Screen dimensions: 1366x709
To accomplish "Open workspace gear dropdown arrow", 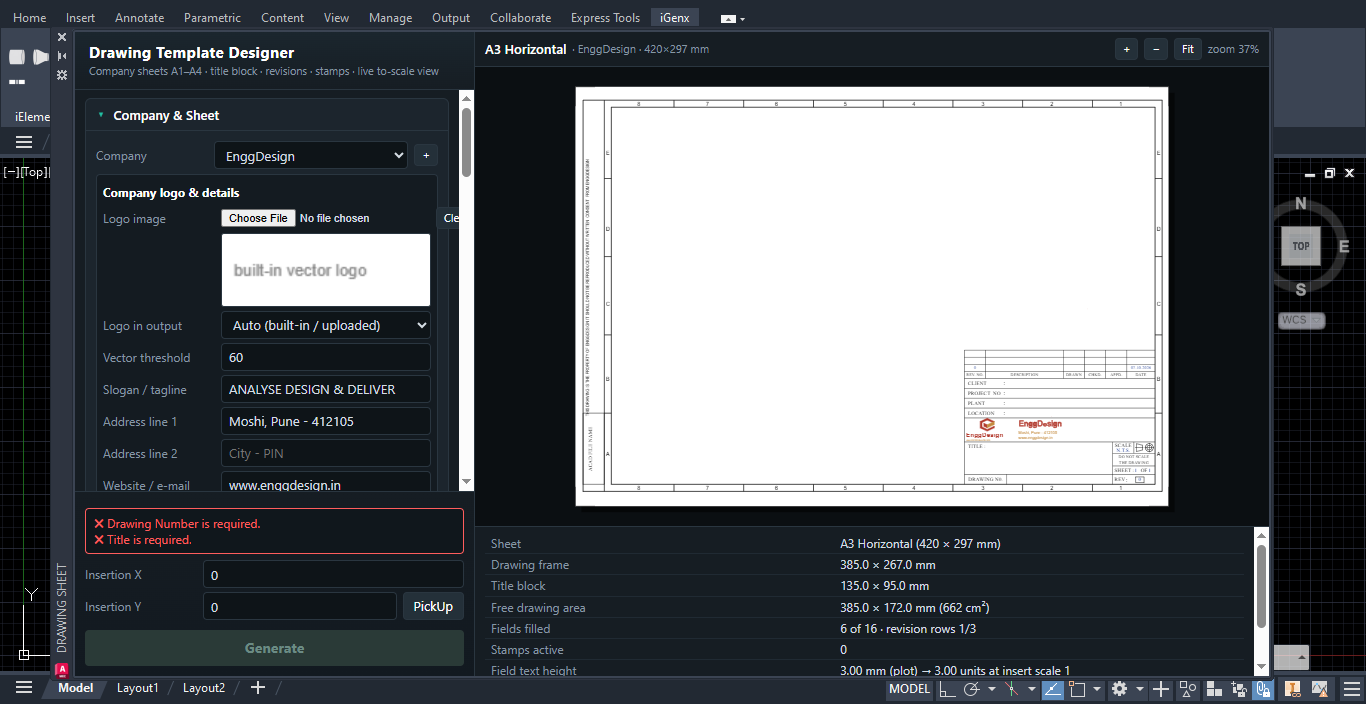I will 1140,689.
